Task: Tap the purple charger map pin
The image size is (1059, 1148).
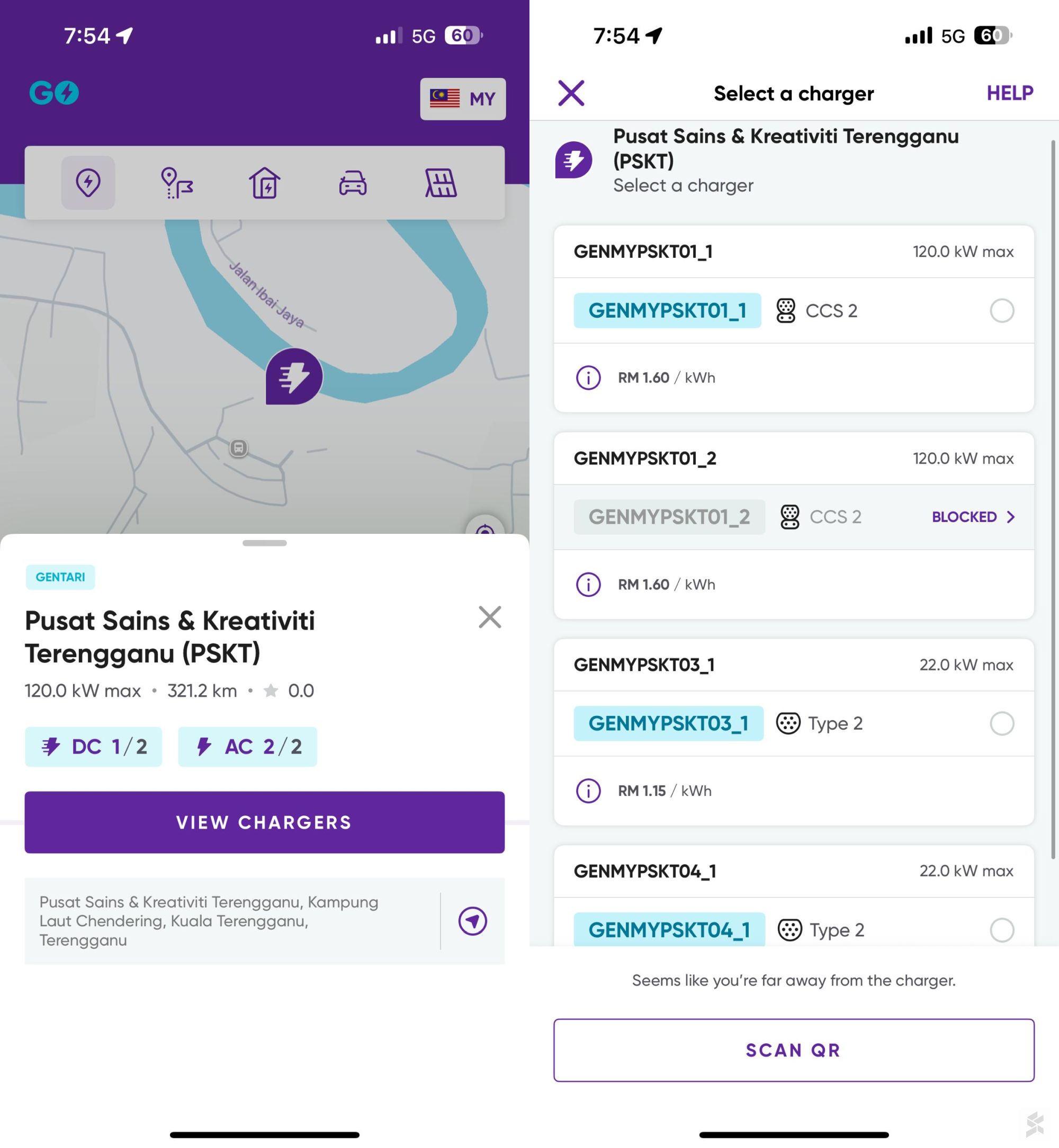Action: pyautogui.click(x=294, y=376)
